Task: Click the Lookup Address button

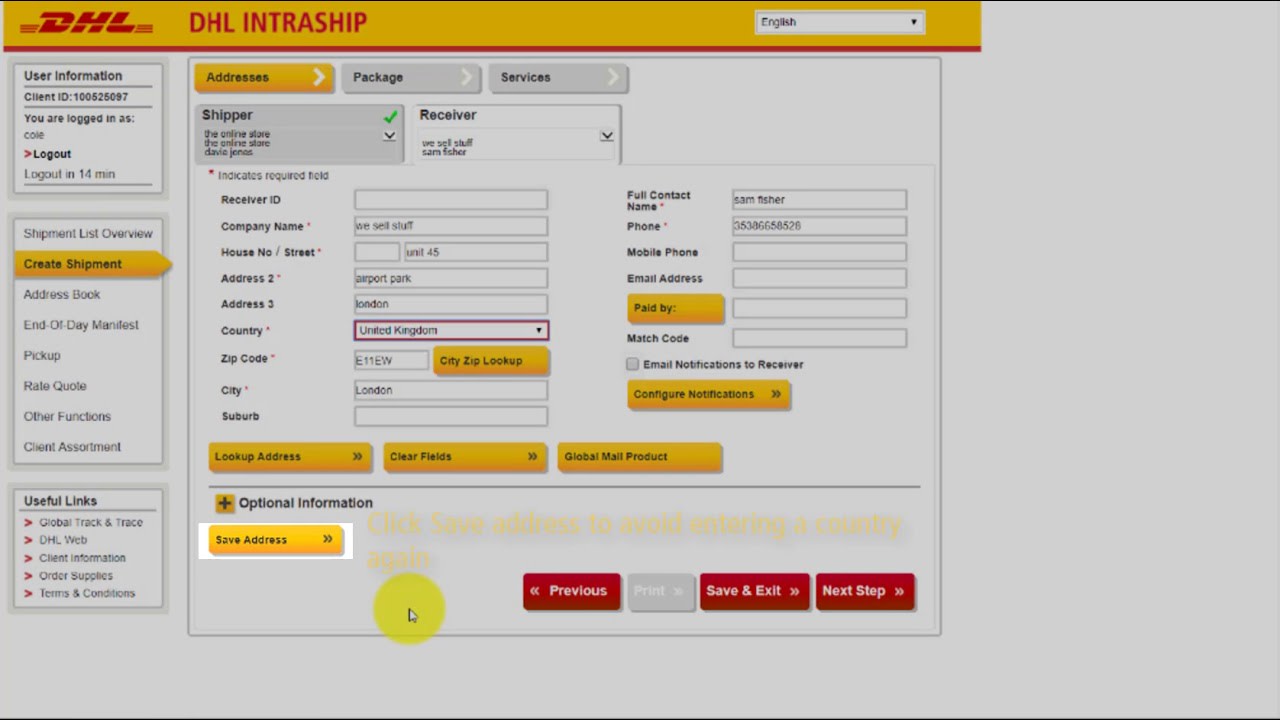Action: coord(290,457)
